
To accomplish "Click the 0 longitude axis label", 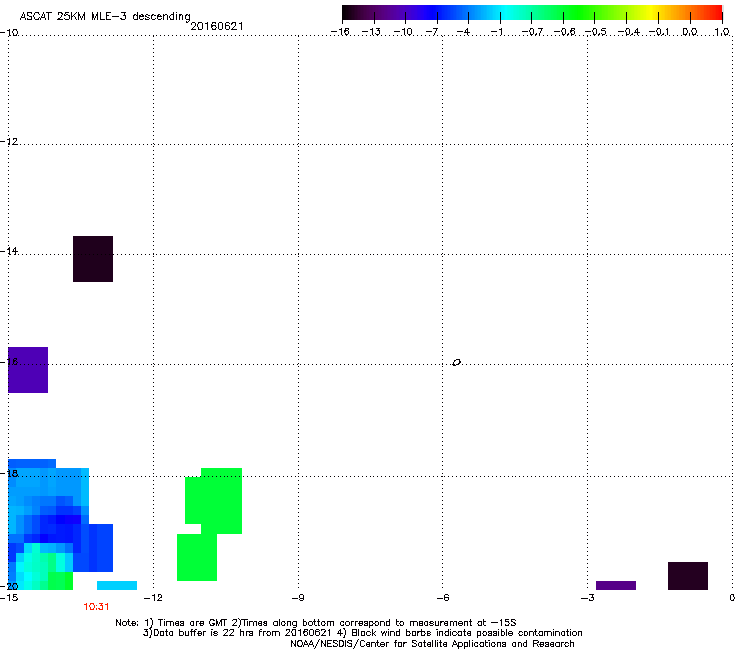I will 732,598.
